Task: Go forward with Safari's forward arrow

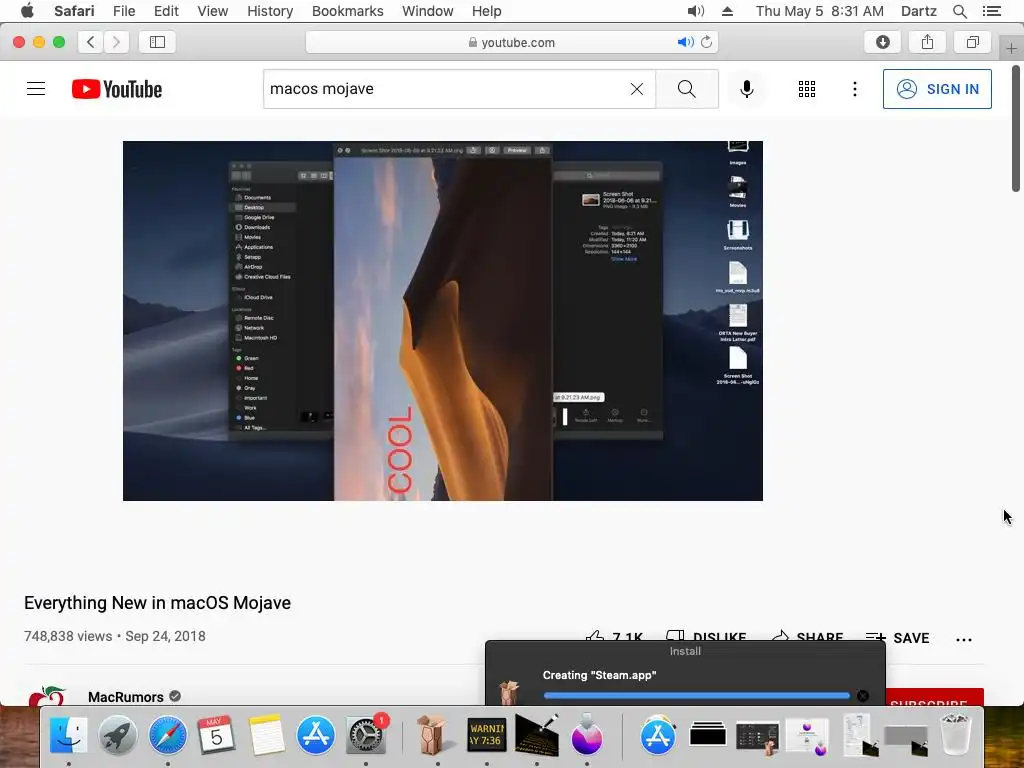Action: pos(116,42)
